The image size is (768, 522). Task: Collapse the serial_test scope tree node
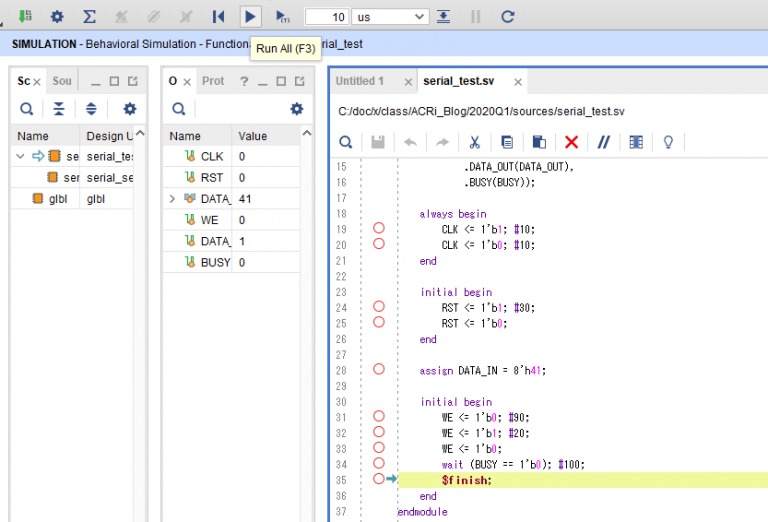21,156
